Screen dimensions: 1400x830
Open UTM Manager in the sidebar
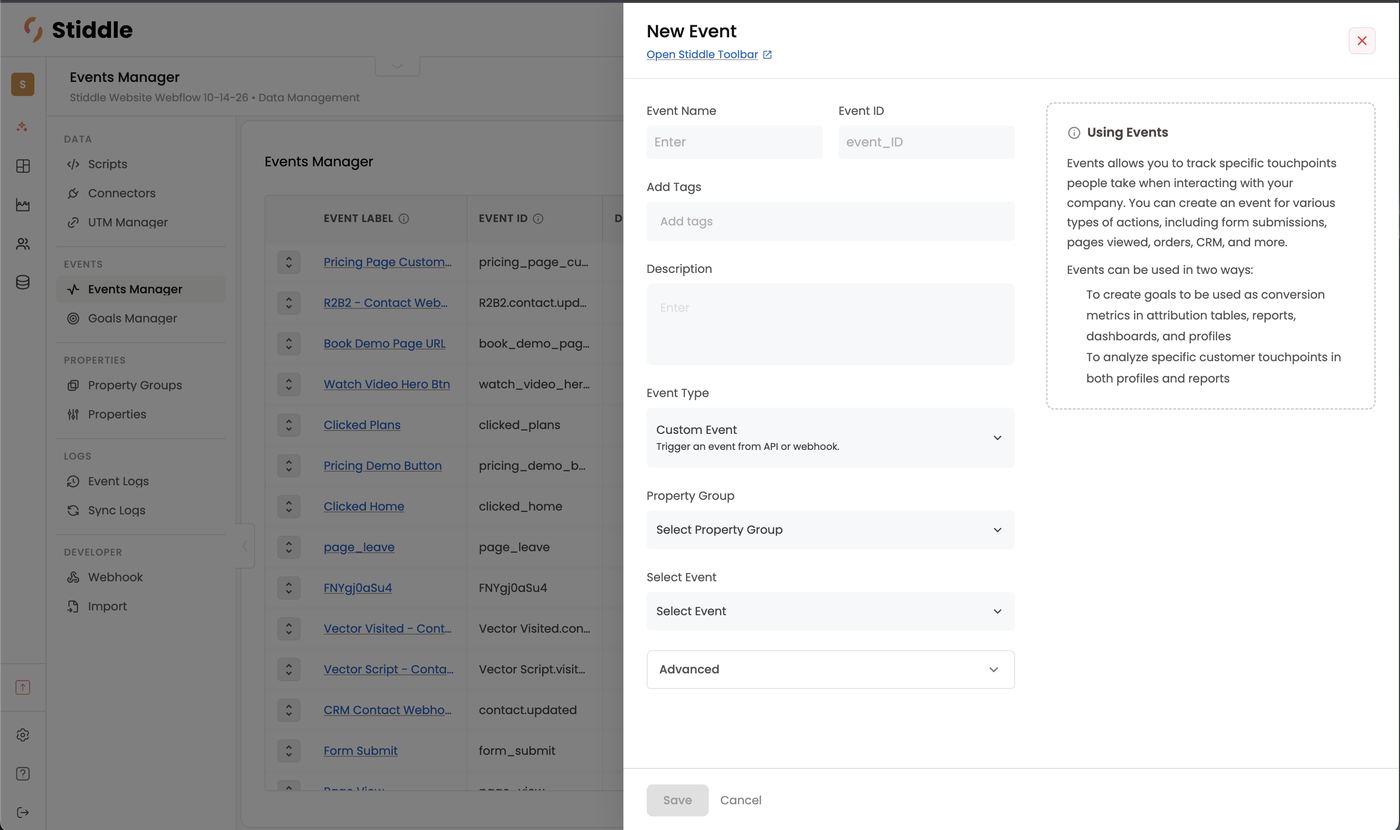127,222
